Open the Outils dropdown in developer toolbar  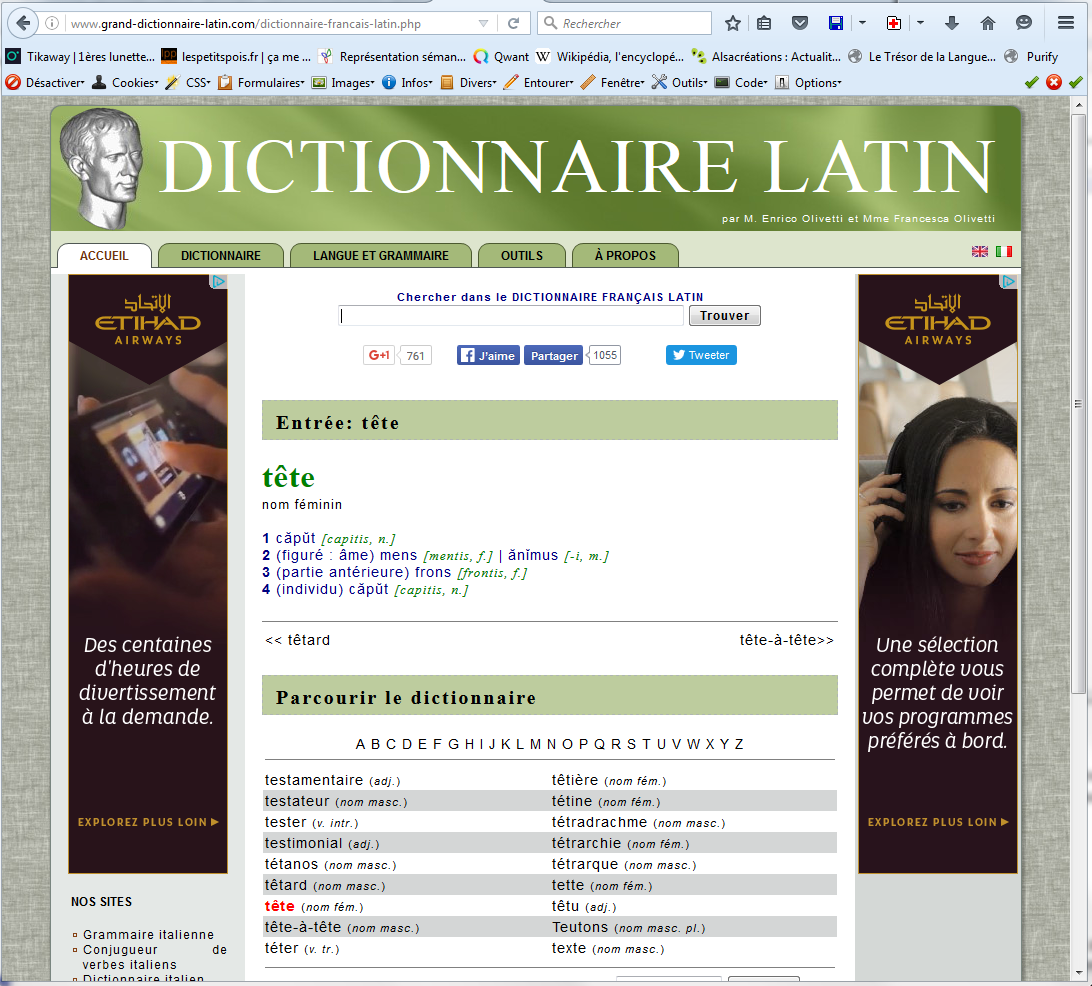coord(680,83)
